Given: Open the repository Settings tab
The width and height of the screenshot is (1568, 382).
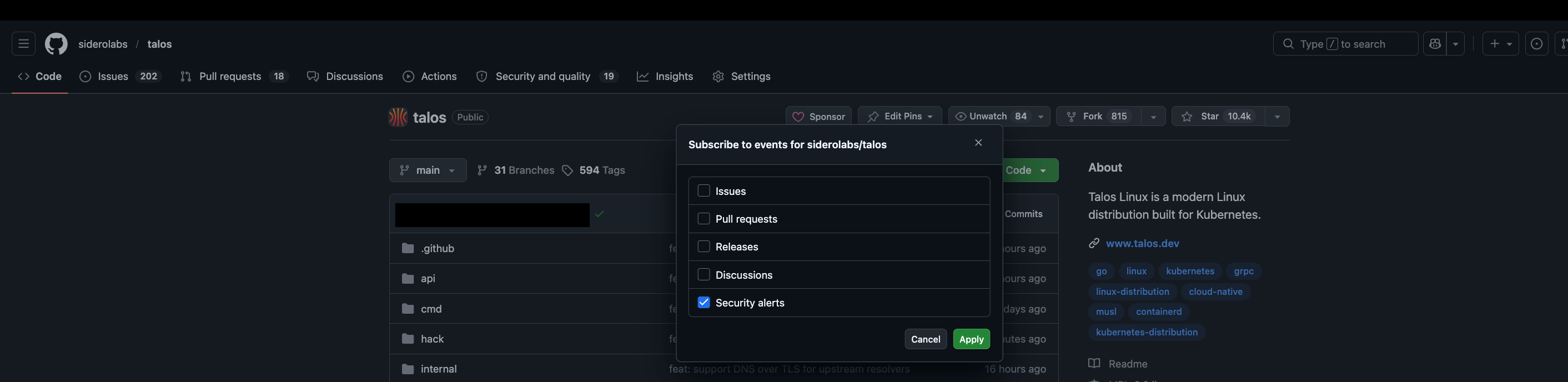Looking at the screenshot, I should pyautogui.click(x=741, y=76).
